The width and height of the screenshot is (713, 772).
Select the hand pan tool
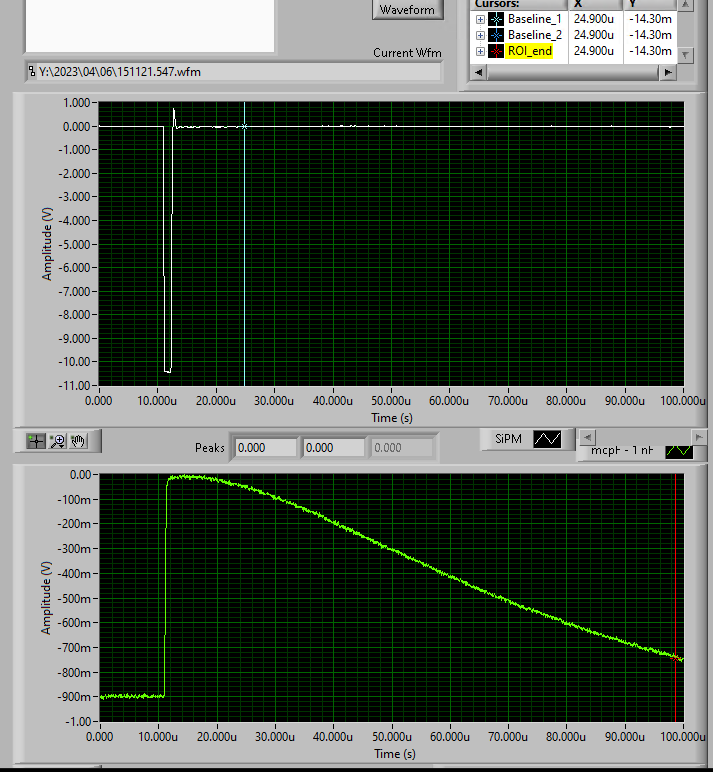[x=78, y=441]
